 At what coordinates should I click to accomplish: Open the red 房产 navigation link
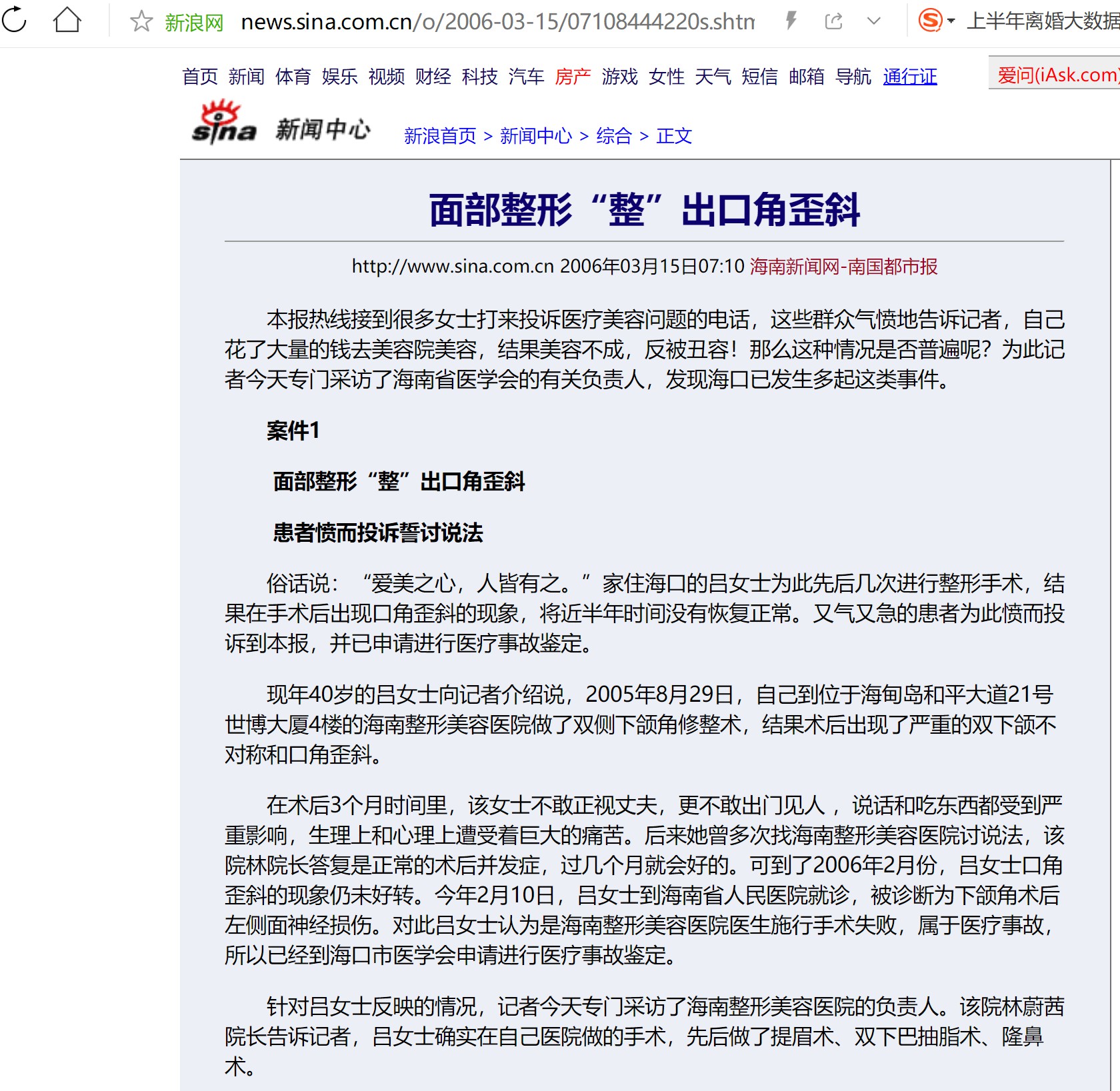573,77
